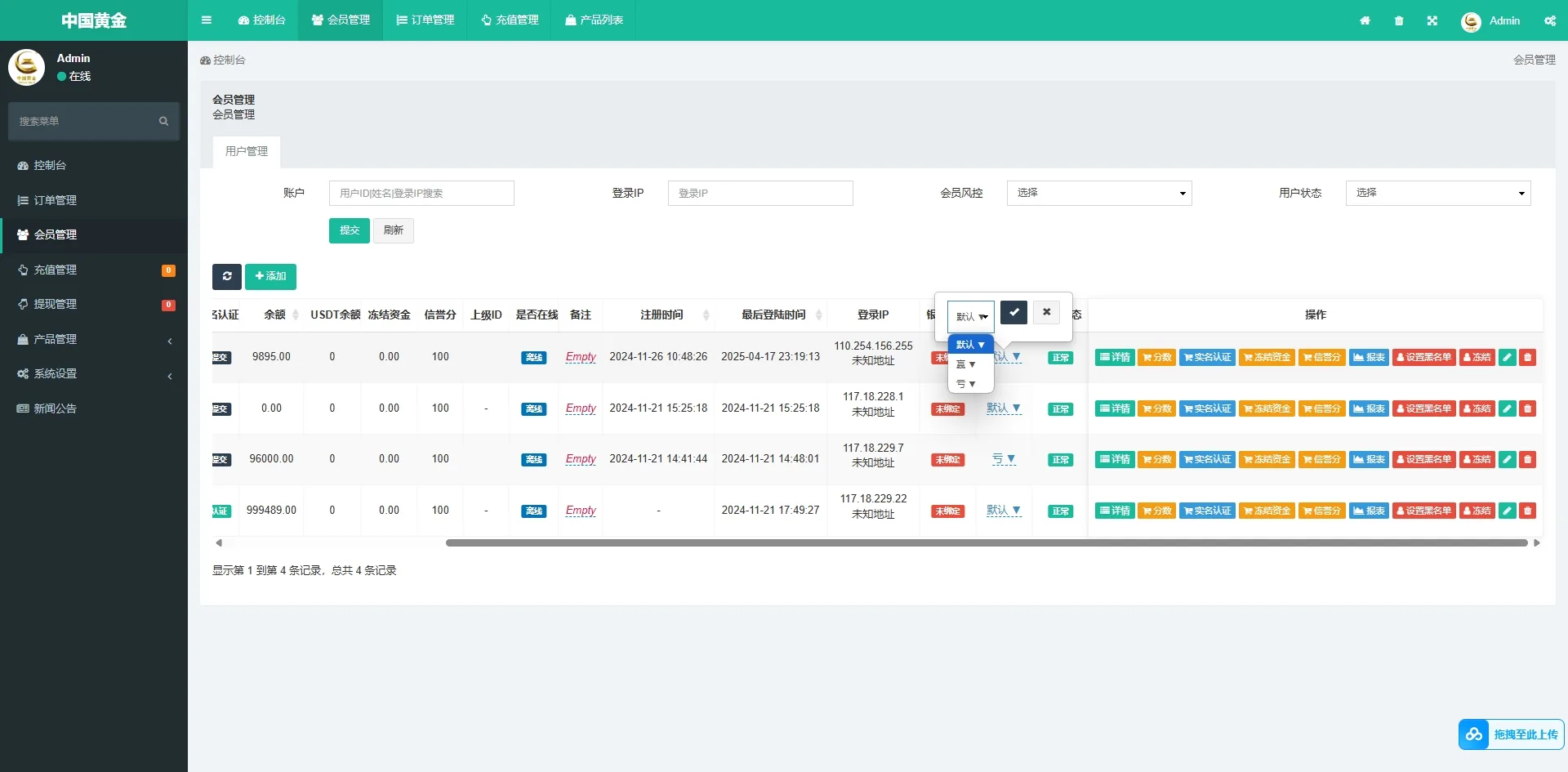Click the 账户 search input field
The image size is (1568, 772).
pos(421,193)
